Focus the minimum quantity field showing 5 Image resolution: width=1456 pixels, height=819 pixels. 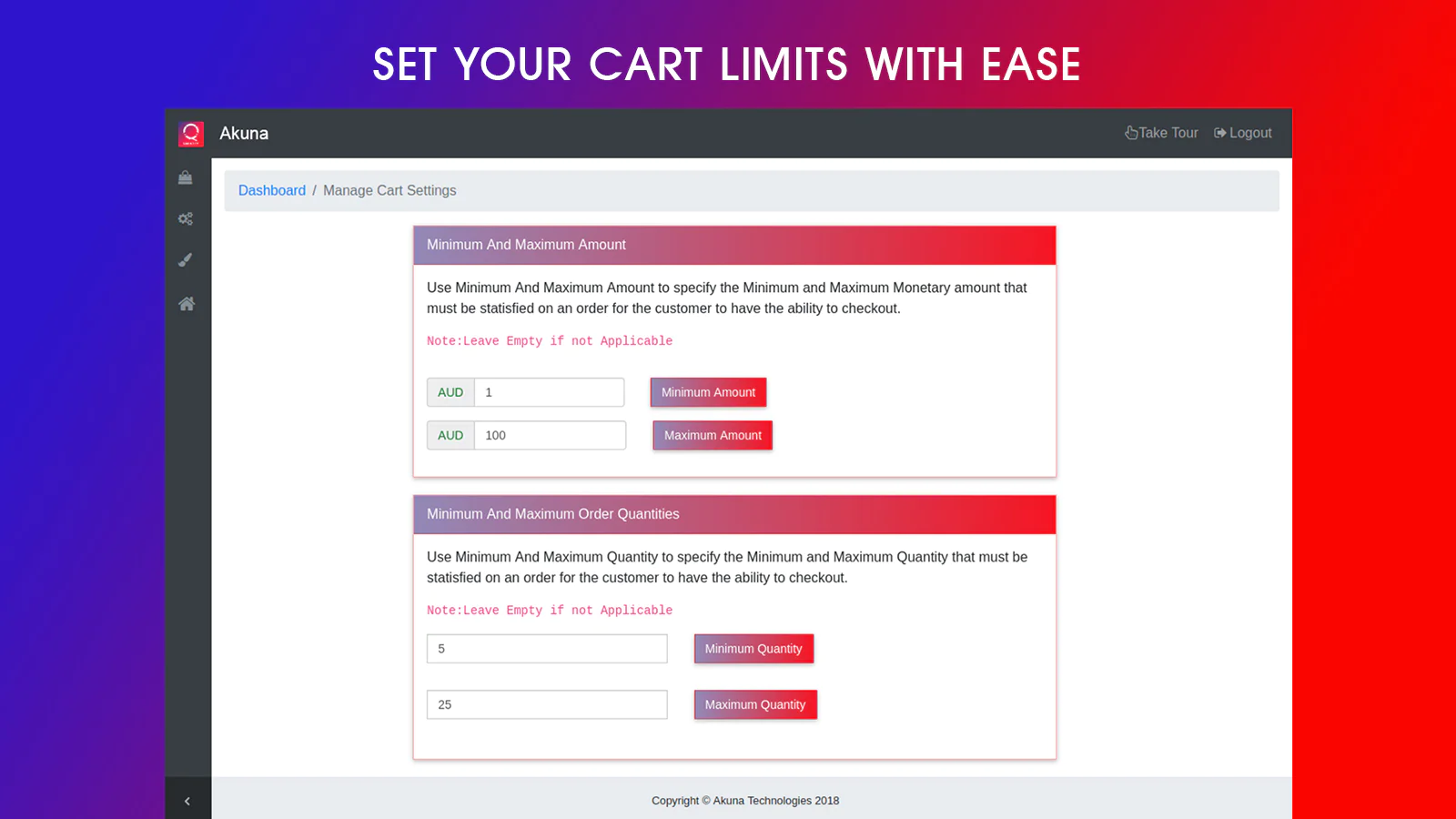pyautogui.click(x=547, y=649)
